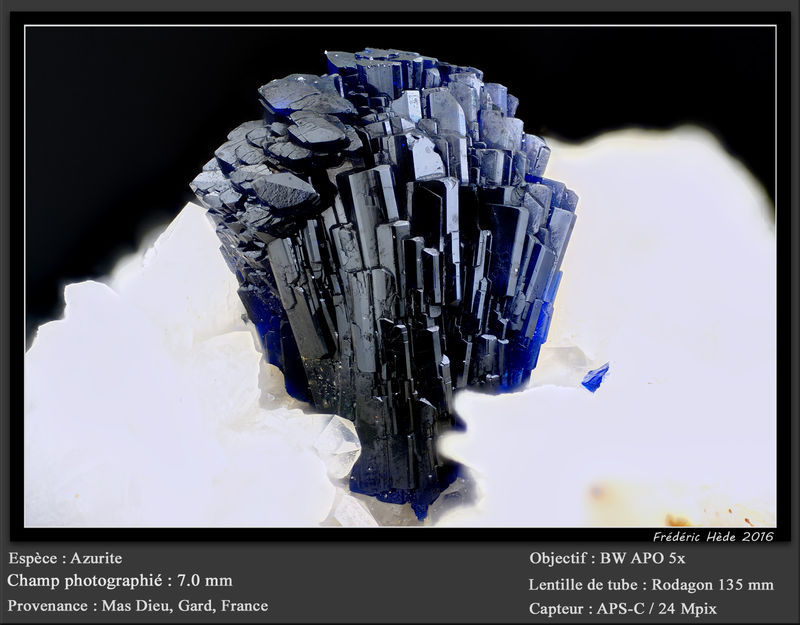The width and height of the screenshot is (800, 625).
Task: Select the 'Objectif : BW APO 5x' caption
Action: [x=607, y=558]
